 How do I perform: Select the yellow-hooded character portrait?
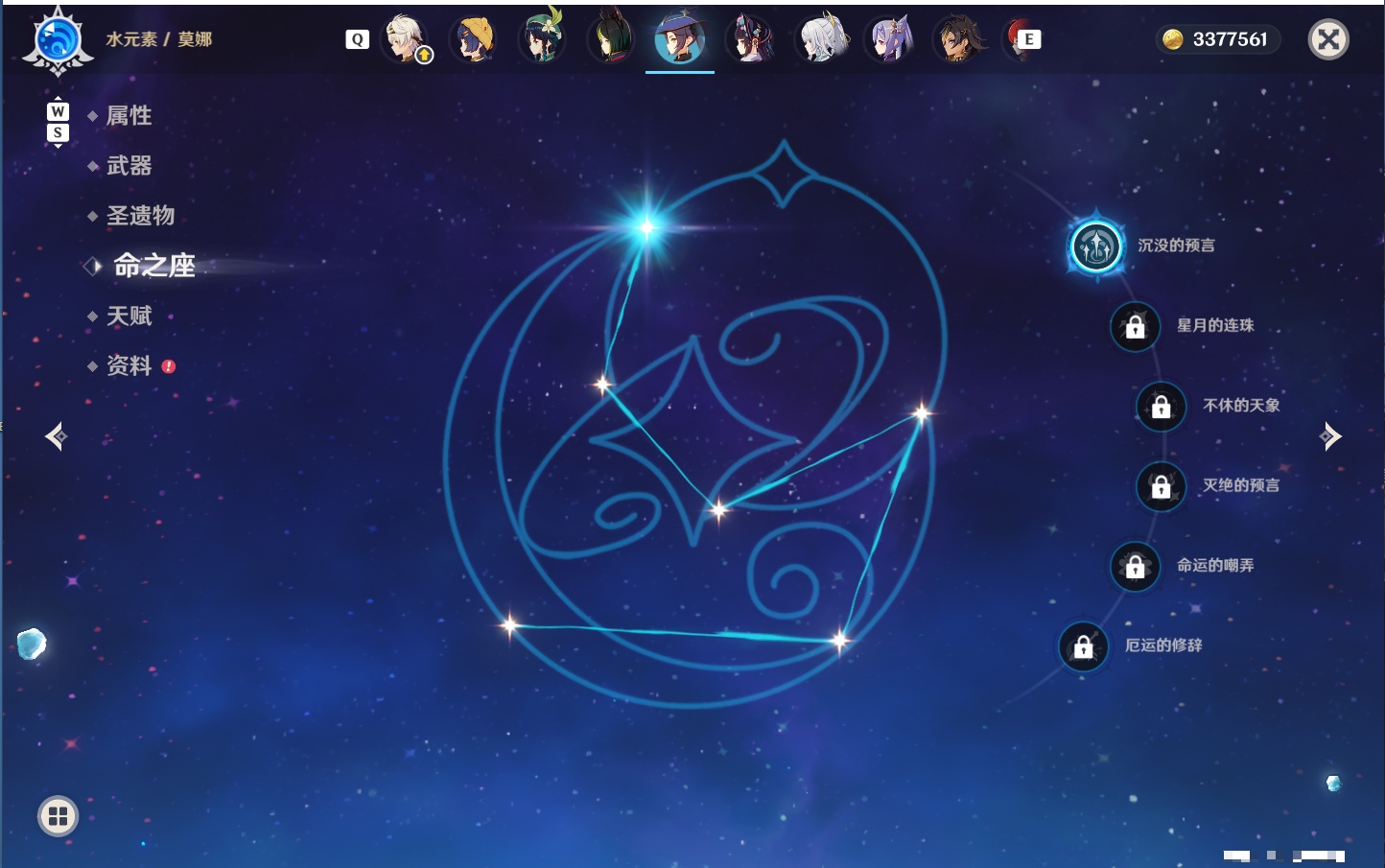pos(473,39)
